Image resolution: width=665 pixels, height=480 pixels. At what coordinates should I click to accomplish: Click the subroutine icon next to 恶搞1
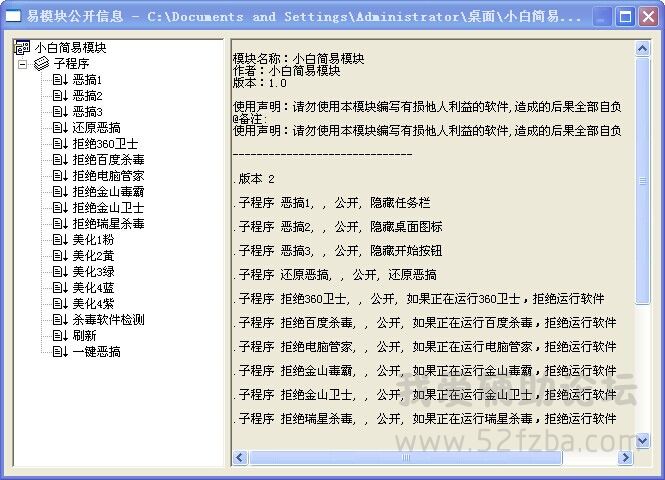point(60,80)
